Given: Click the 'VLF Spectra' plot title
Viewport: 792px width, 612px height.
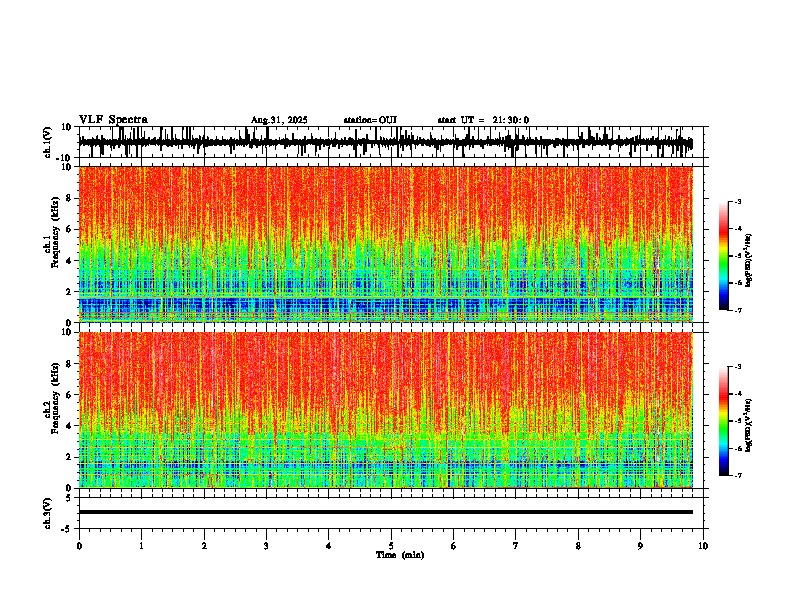Looking at the screenshot, I should 113,120.
